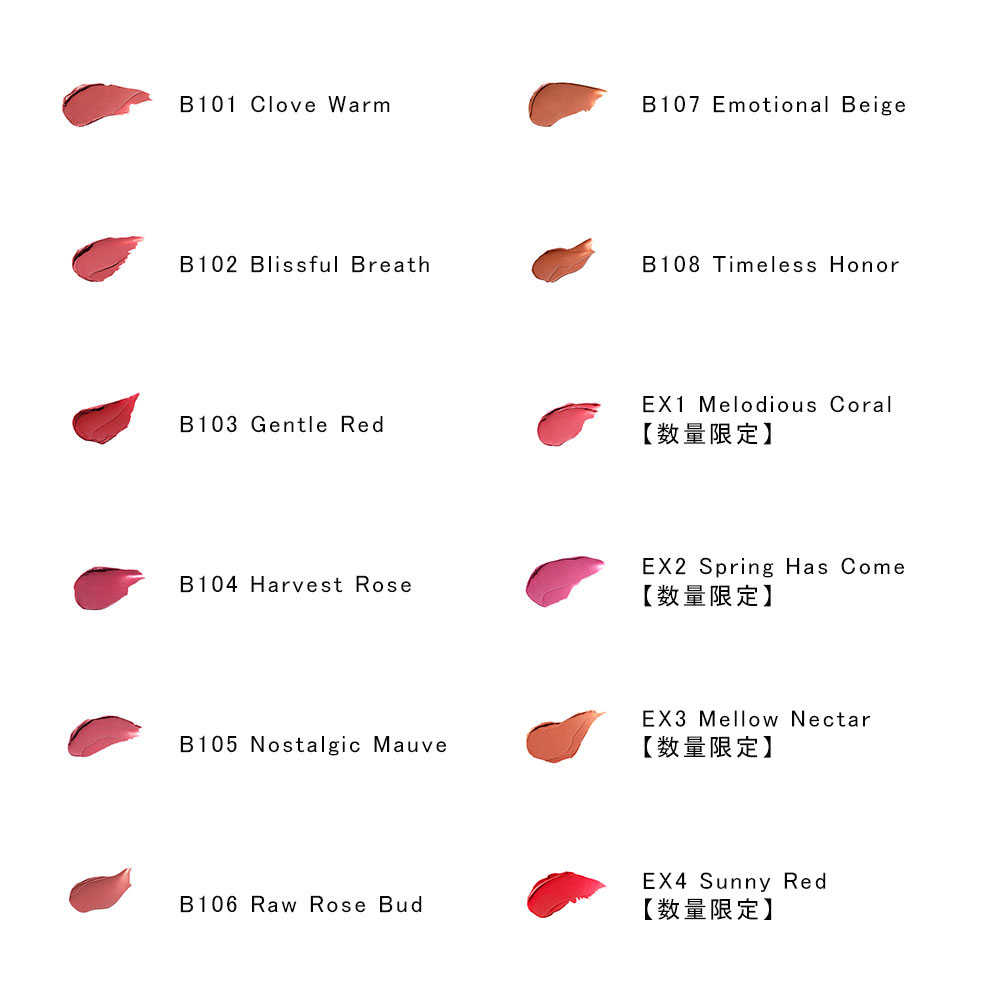The image size is (1000, 1000).
Task: Click the B101 Clove Warm label
Action: click(285, 105)
